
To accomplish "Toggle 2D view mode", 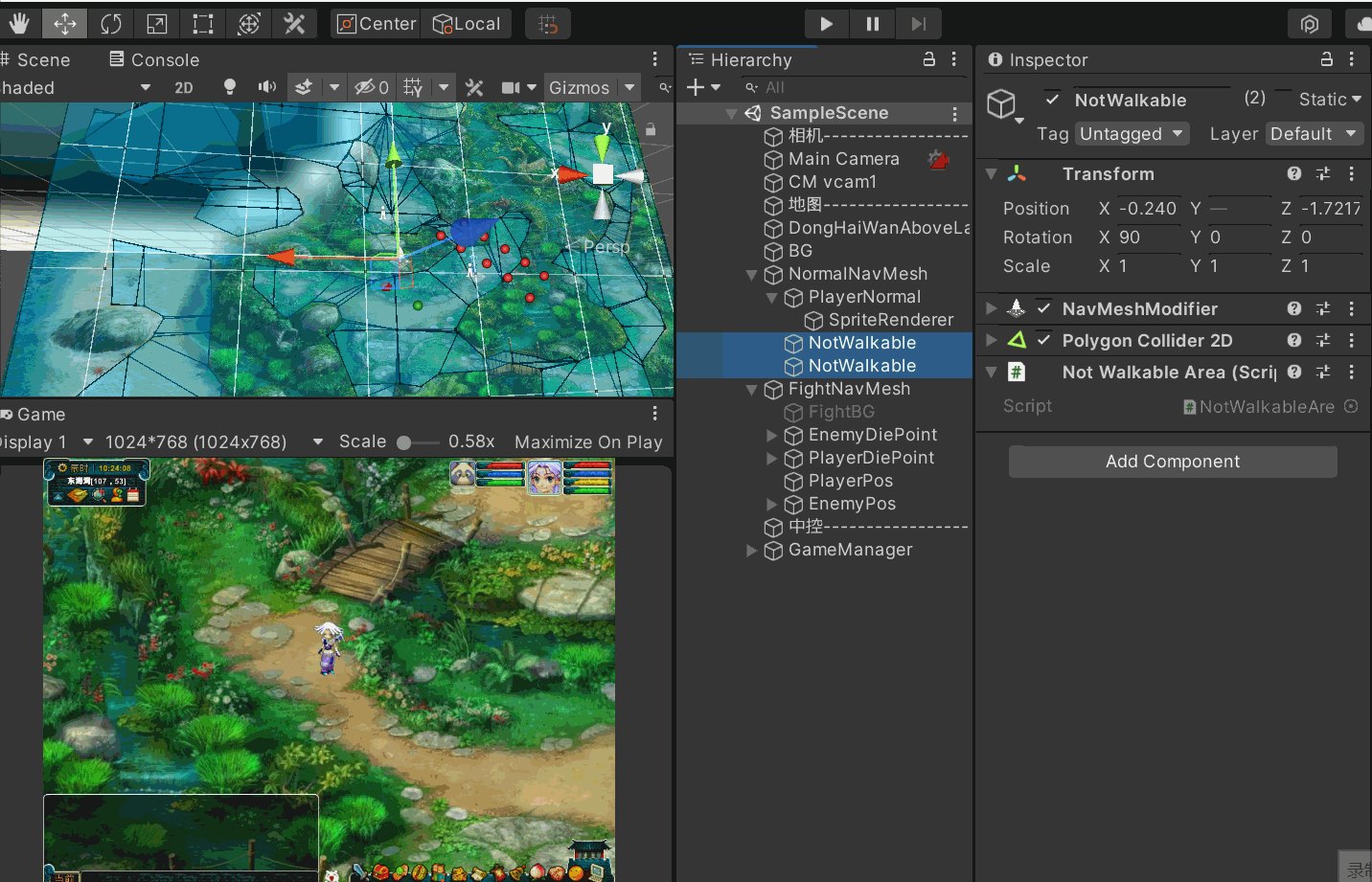I will point(184,87).
